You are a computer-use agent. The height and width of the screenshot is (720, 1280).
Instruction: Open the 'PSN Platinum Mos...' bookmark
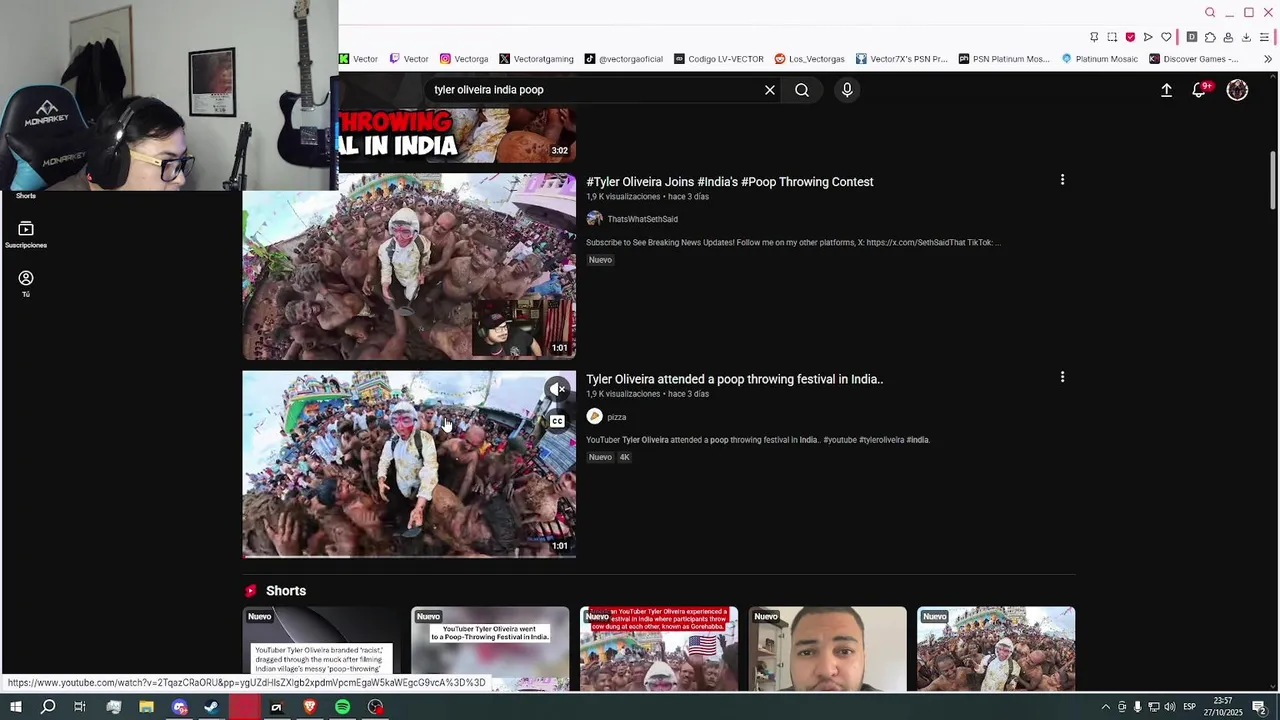pos(1004,59)
